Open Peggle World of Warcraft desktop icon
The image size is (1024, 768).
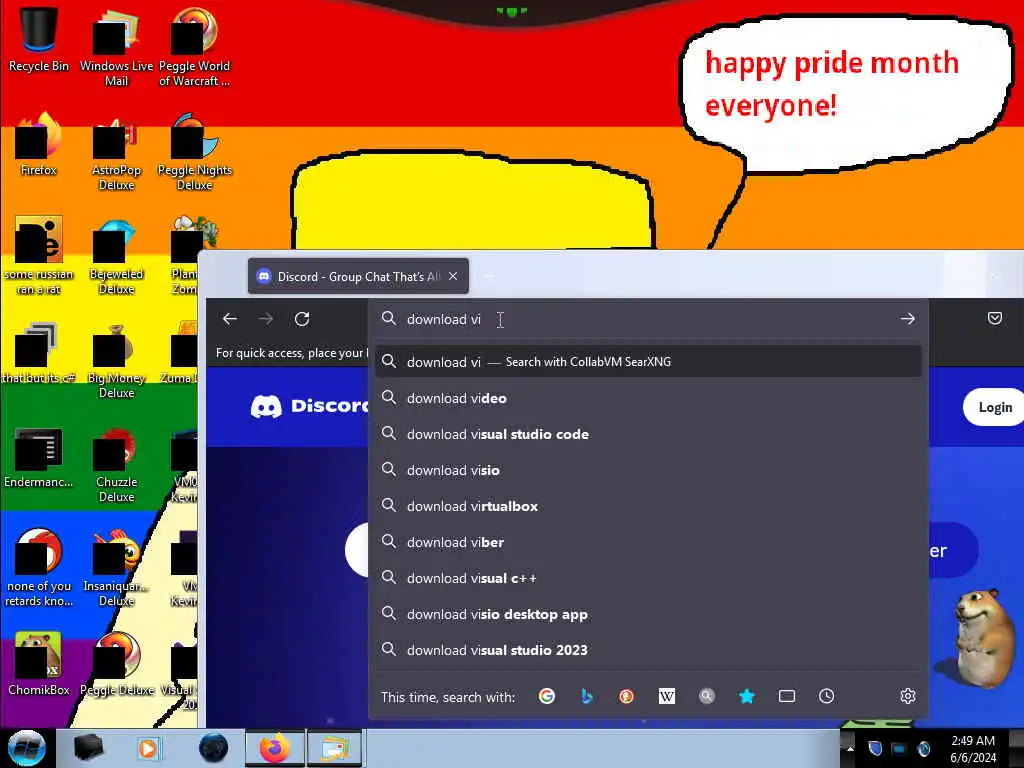point(194,47)
